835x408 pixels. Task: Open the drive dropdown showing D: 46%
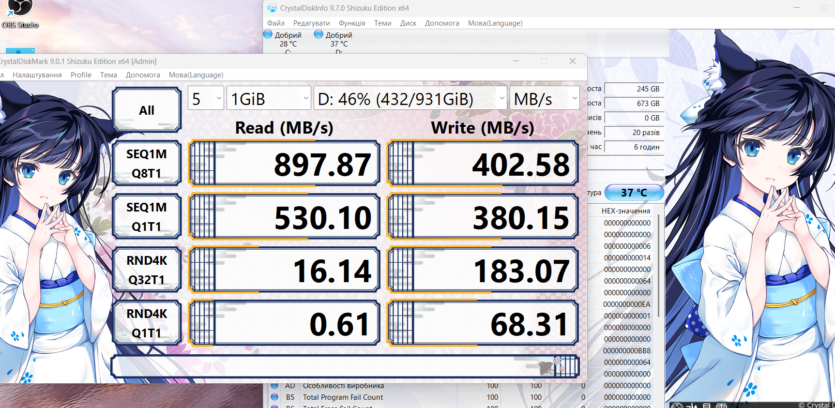[410, 99]
